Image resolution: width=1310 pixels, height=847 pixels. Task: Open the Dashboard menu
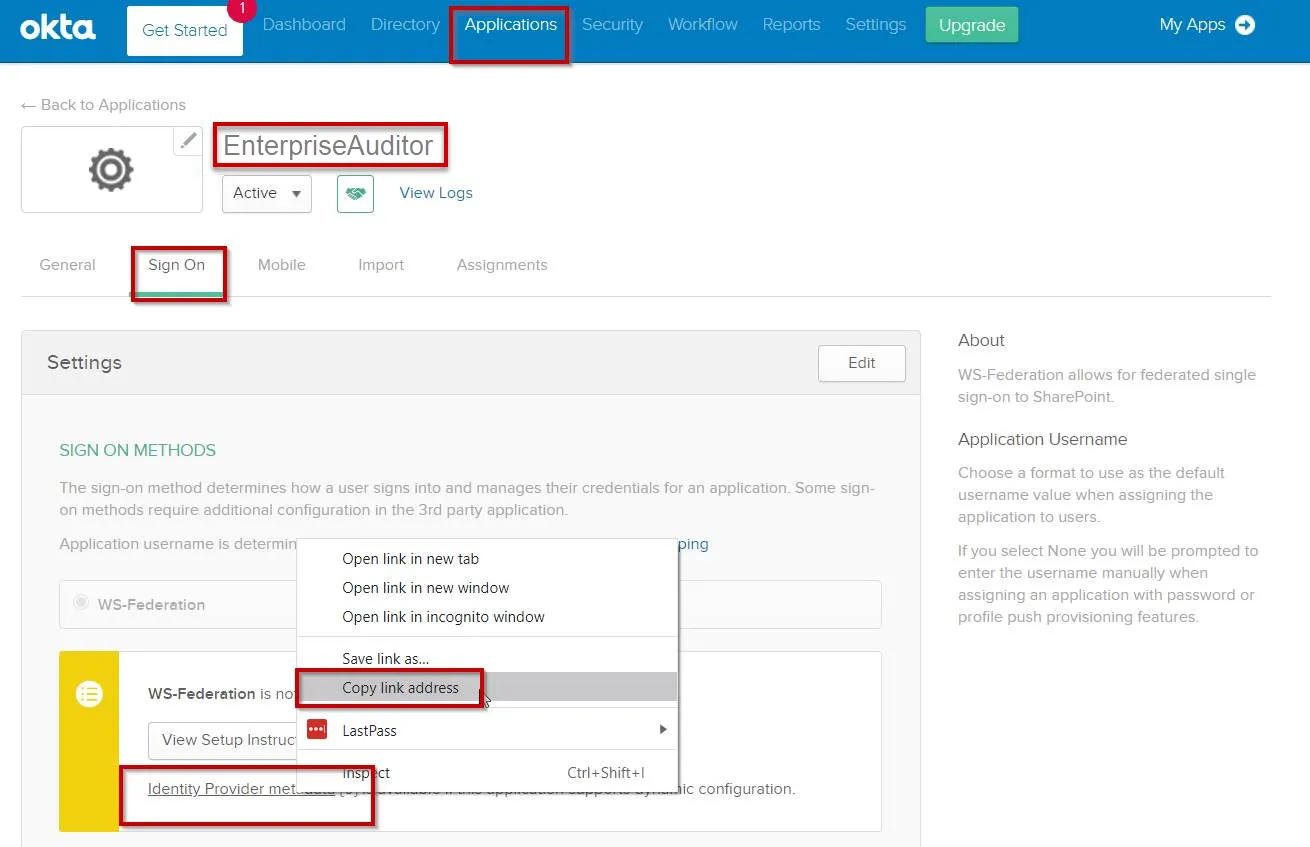pyautogui.click(x=304, y=25)
